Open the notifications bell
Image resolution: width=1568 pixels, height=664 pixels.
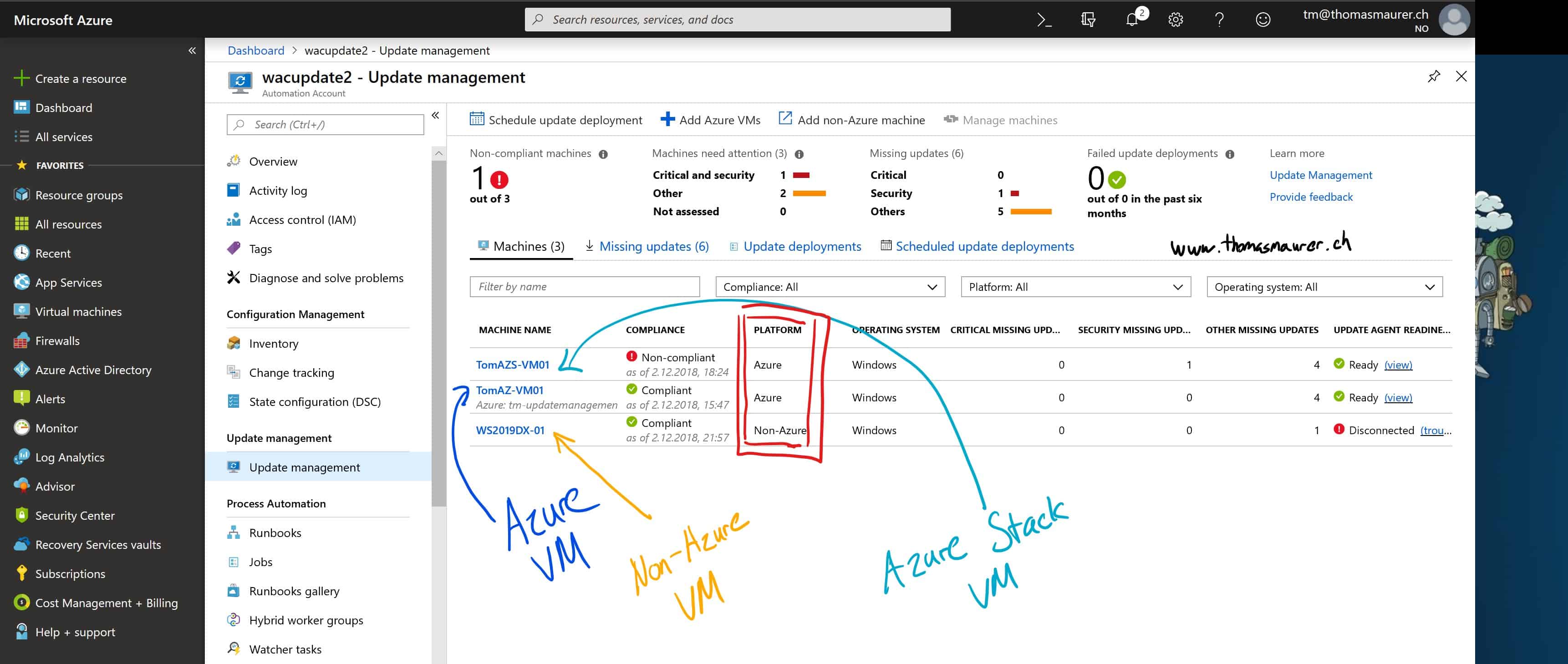tap(1132, 20)
